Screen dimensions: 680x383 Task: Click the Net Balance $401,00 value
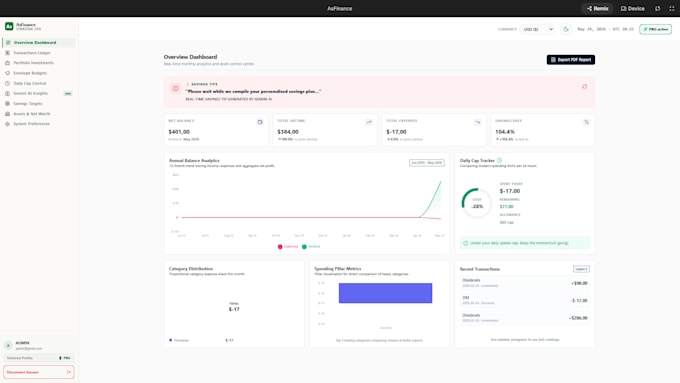179,132
